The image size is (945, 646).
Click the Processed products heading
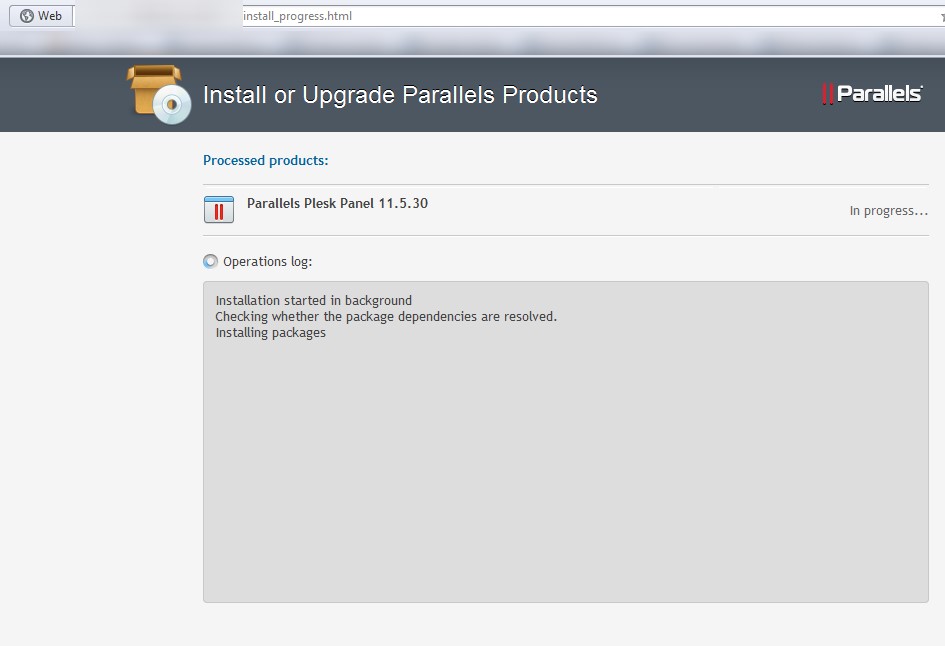pyautogui.click(x=266, y=160)
